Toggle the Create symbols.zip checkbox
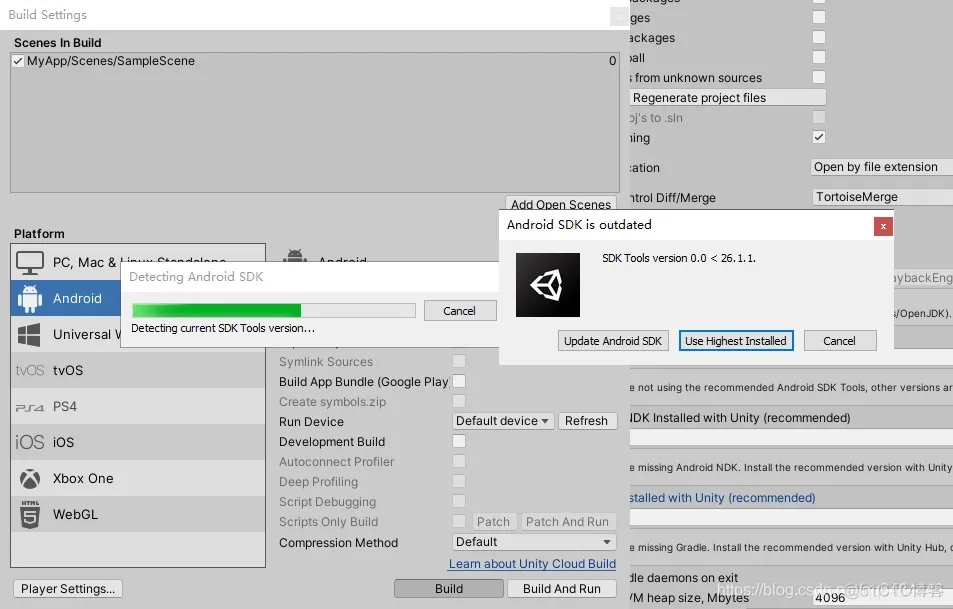Image resolution: width=953 pixels, height=609 pixels. tap(459, 401)
